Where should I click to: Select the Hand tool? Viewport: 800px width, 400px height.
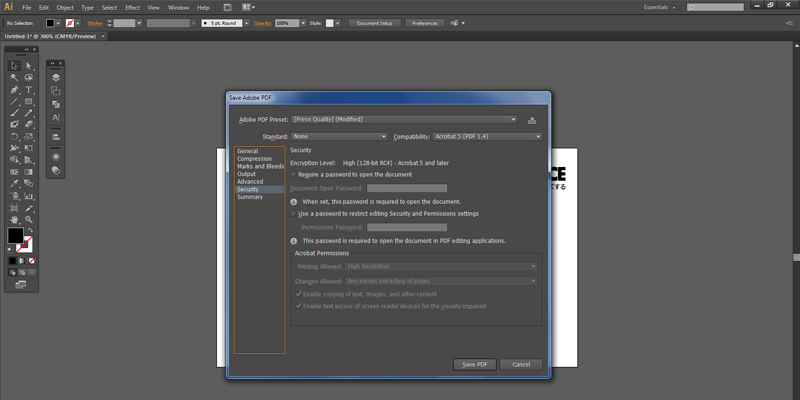tap(14, 219)
